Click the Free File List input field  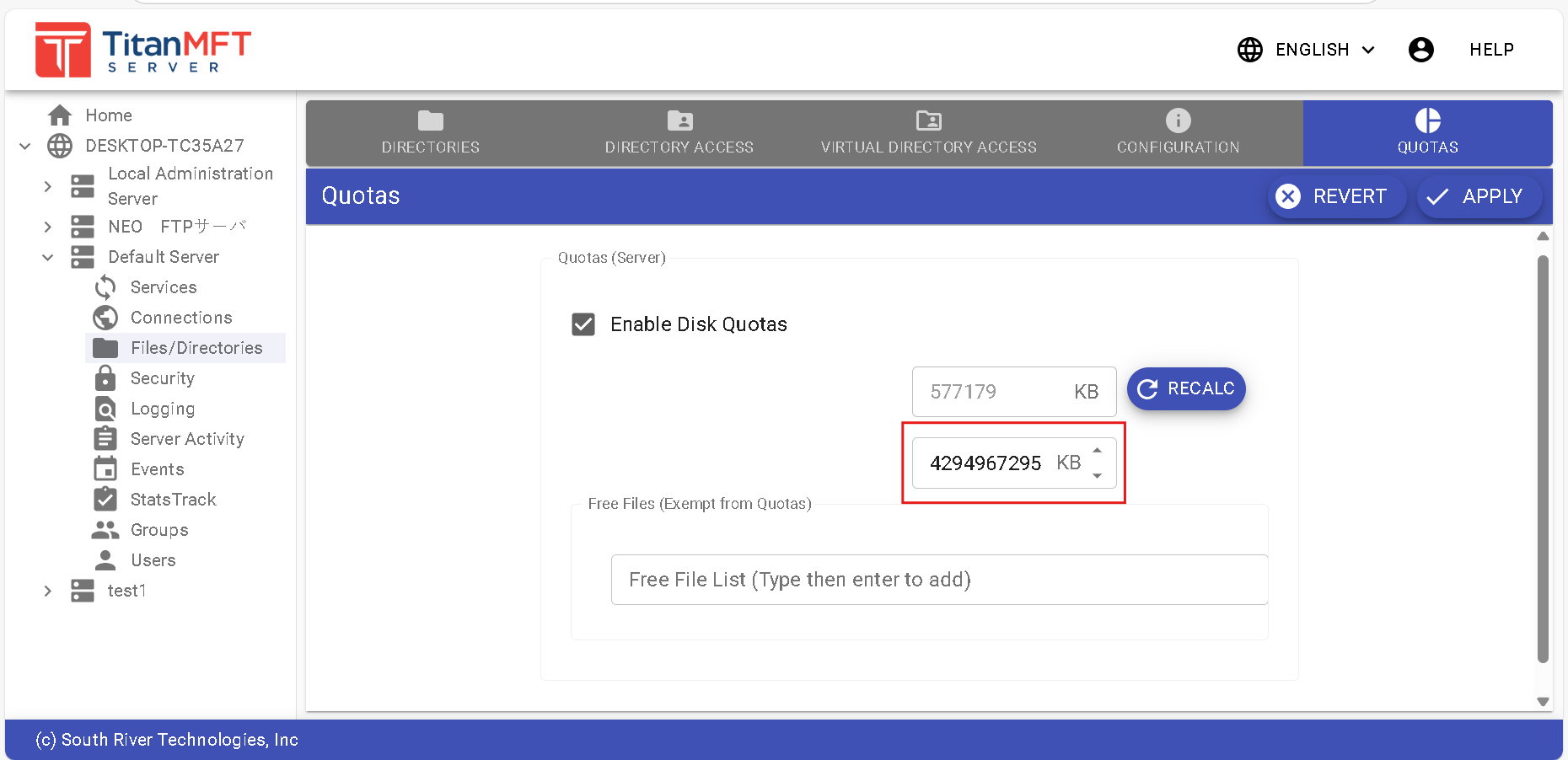(938, 580)
